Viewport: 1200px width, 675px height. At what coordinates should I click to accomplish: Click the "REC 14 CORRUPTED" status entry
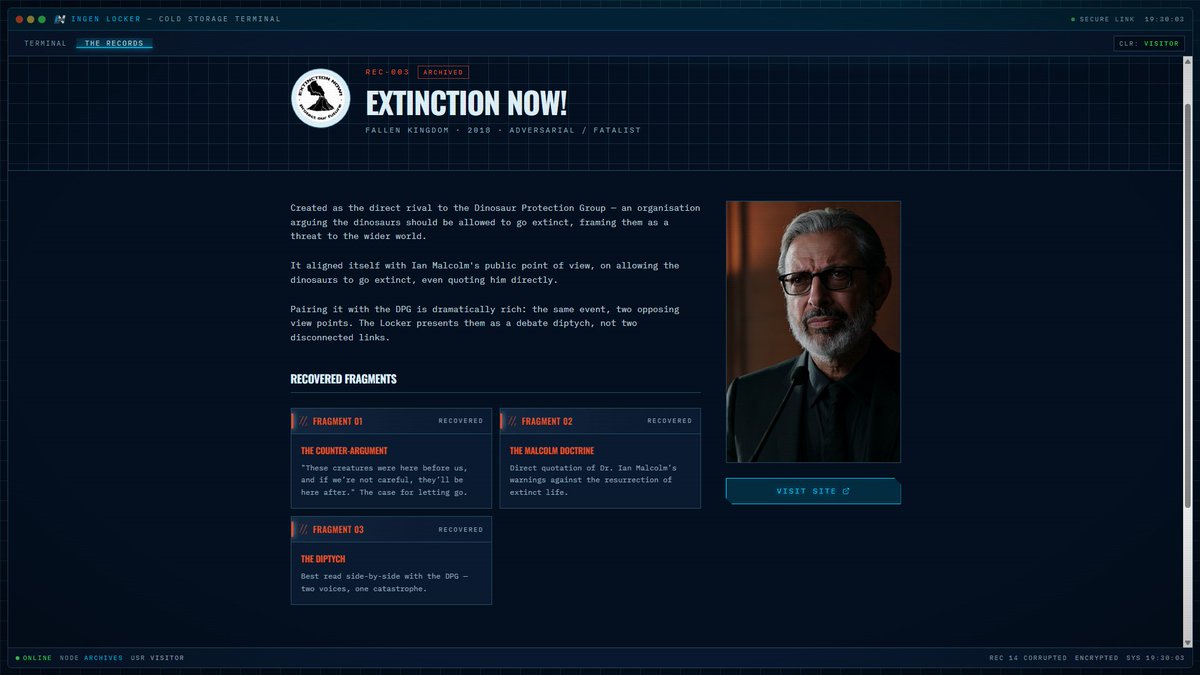[x=1028, y=658]
